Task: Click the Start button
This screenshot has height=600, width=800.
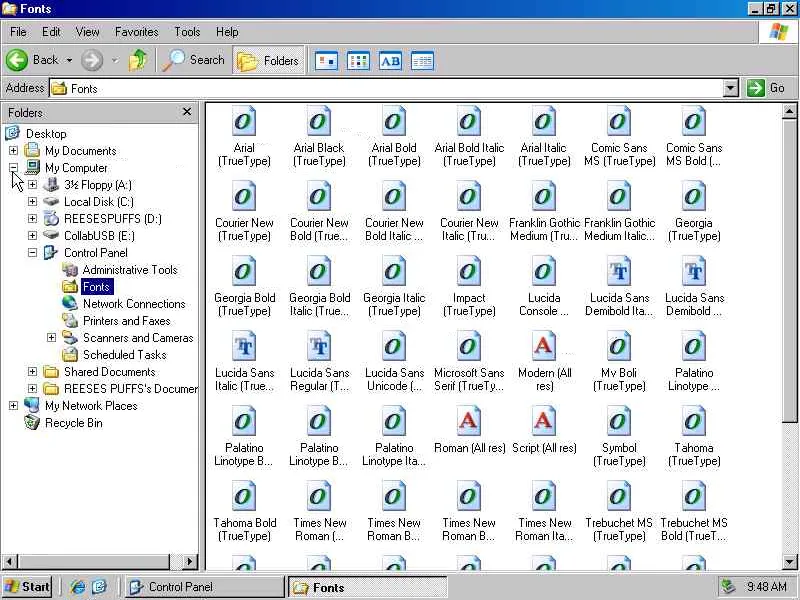Action: point(28,587)
